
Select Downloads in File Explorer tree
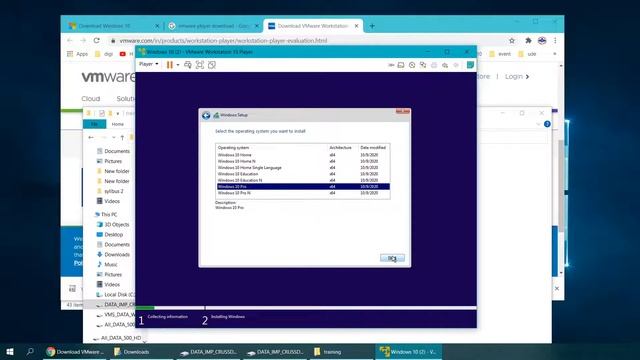point(113,255)
